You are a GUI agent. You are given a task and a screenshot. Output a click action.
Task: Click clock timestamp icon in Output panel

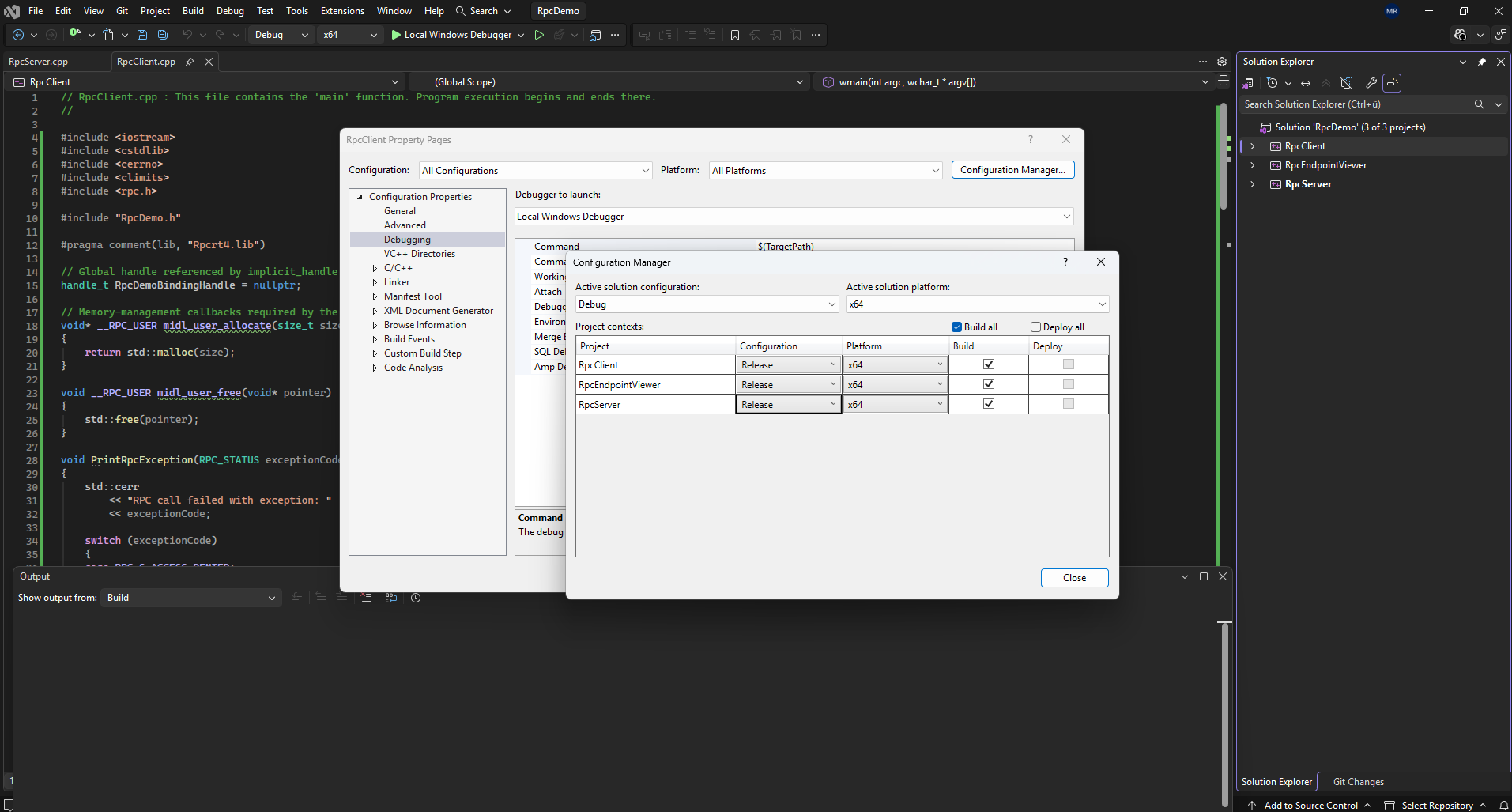click(x=416, y=598)
